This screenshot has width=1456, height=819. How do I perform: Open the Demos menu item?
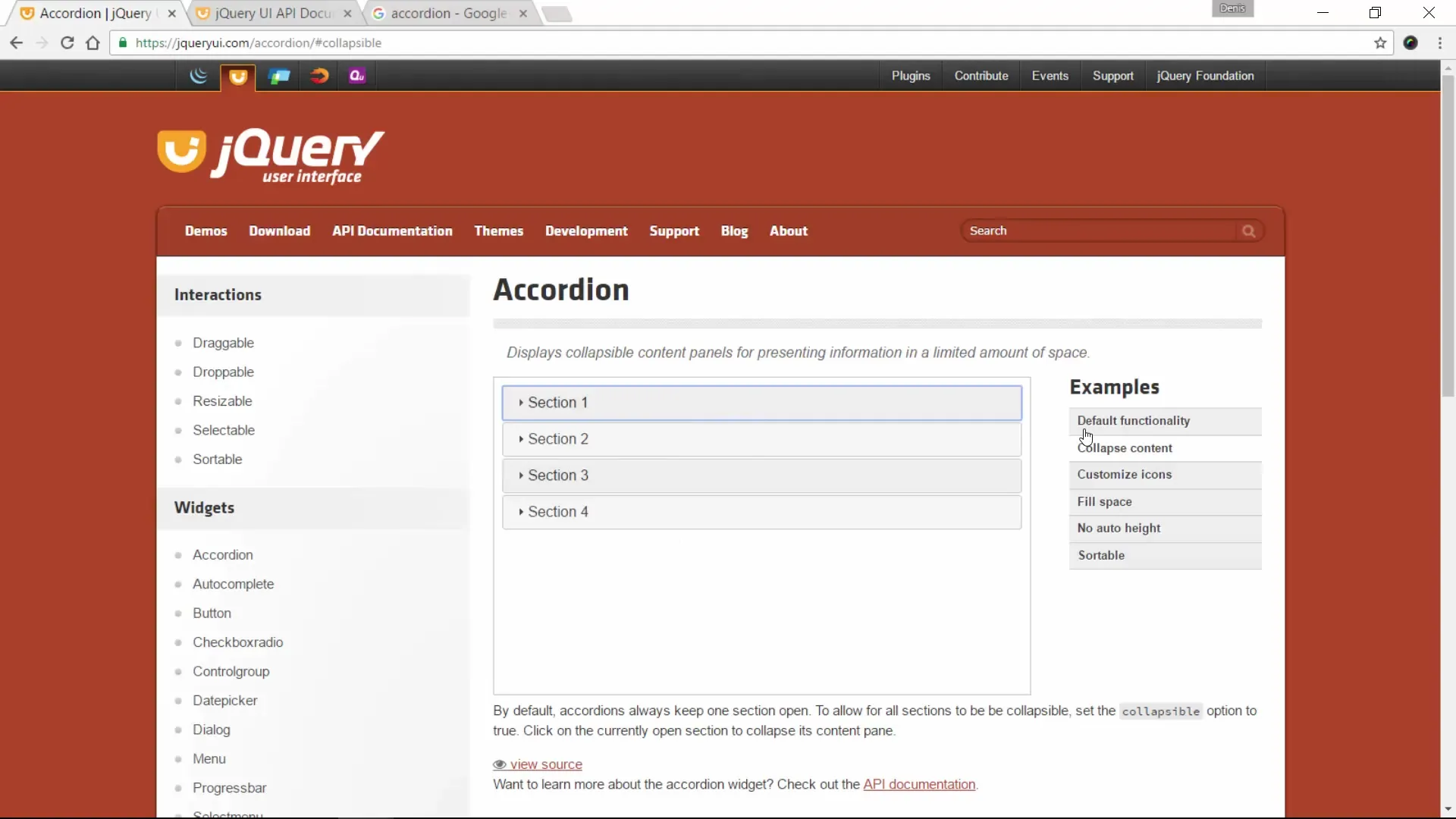(206, 231)
